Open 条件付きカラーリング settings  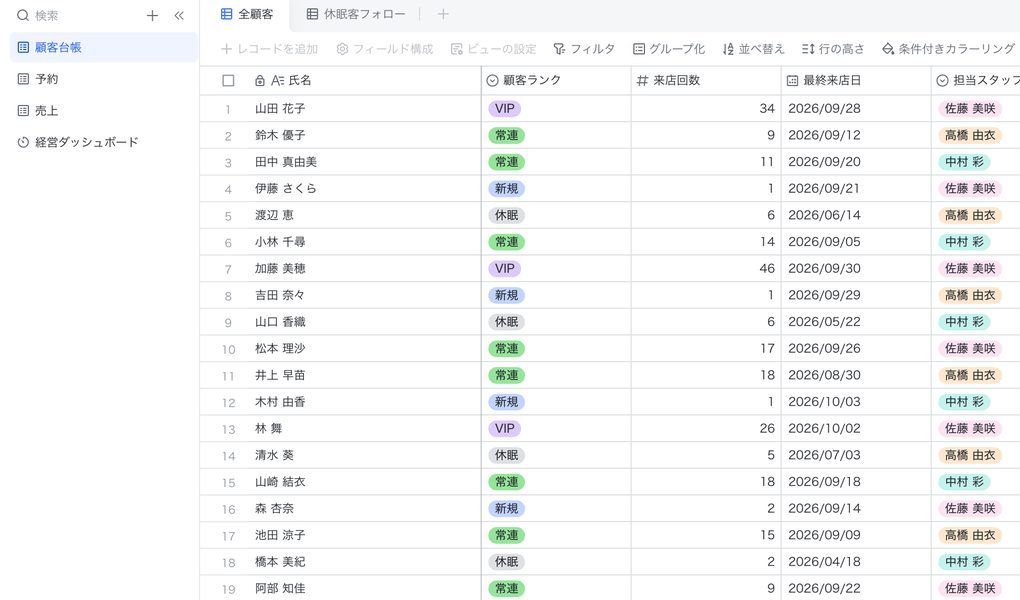pyautogui.click(x=948, y=49)
